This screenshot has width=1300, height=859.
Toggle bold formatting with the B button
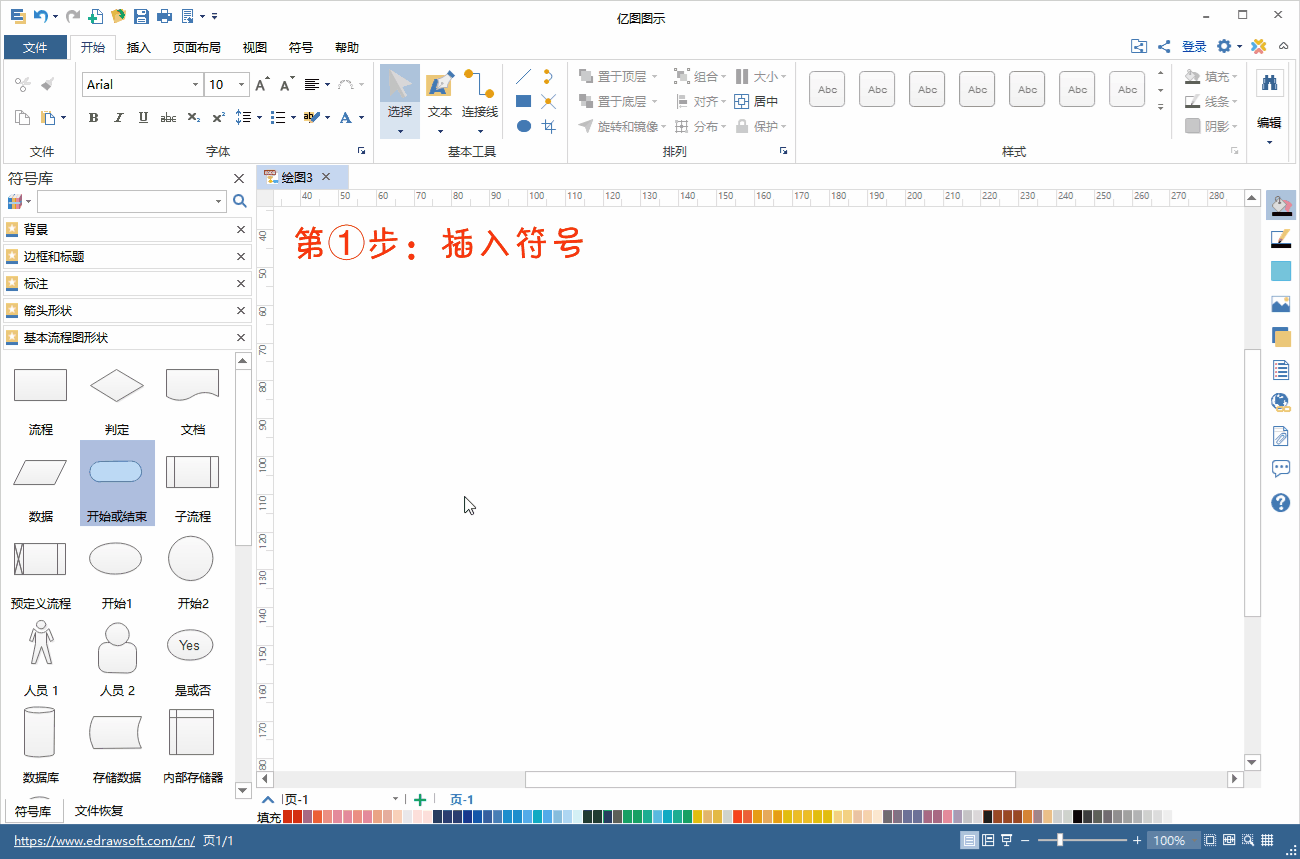(x=93, y=117)
